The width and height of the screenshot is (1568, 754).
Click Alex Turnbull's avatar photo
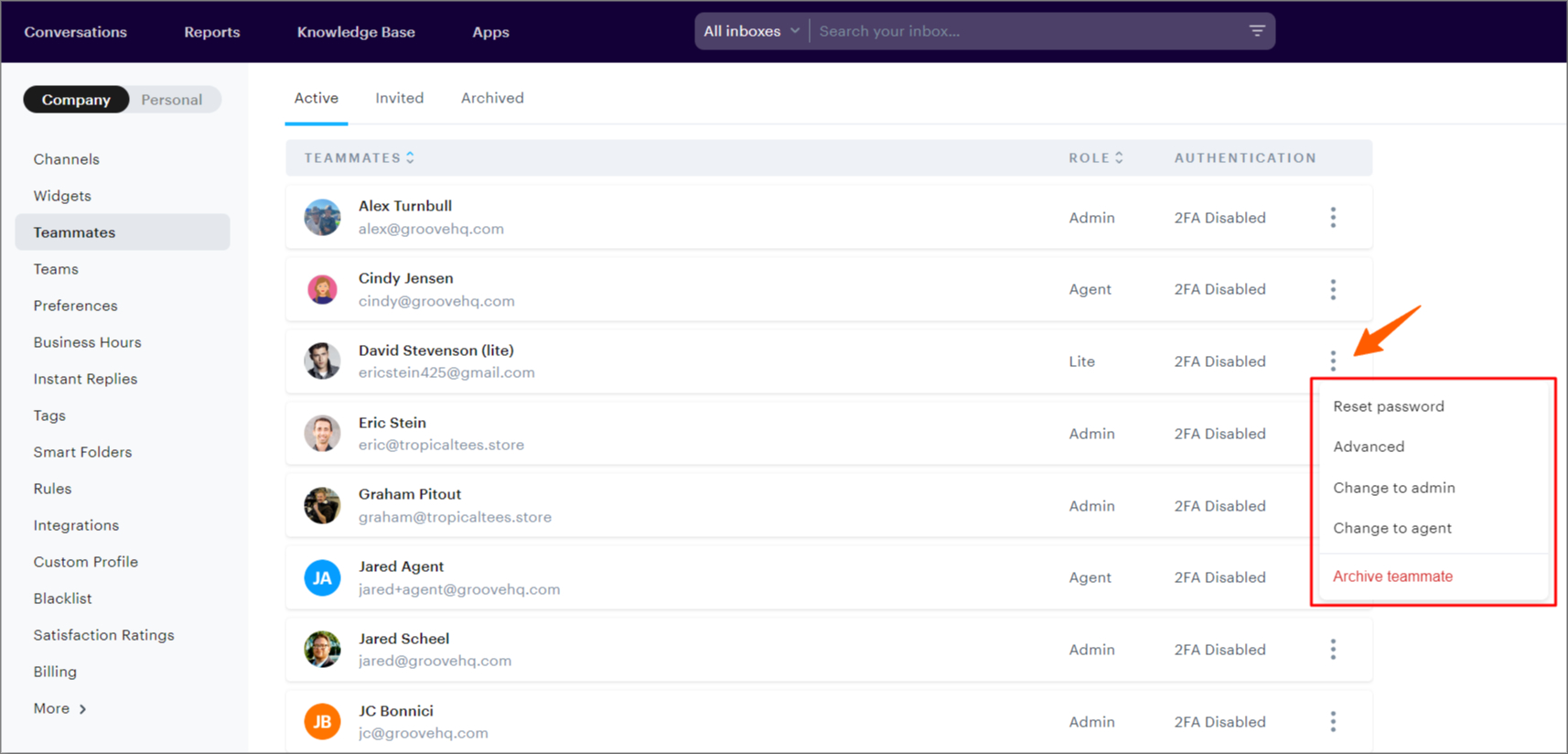point(322,218)
